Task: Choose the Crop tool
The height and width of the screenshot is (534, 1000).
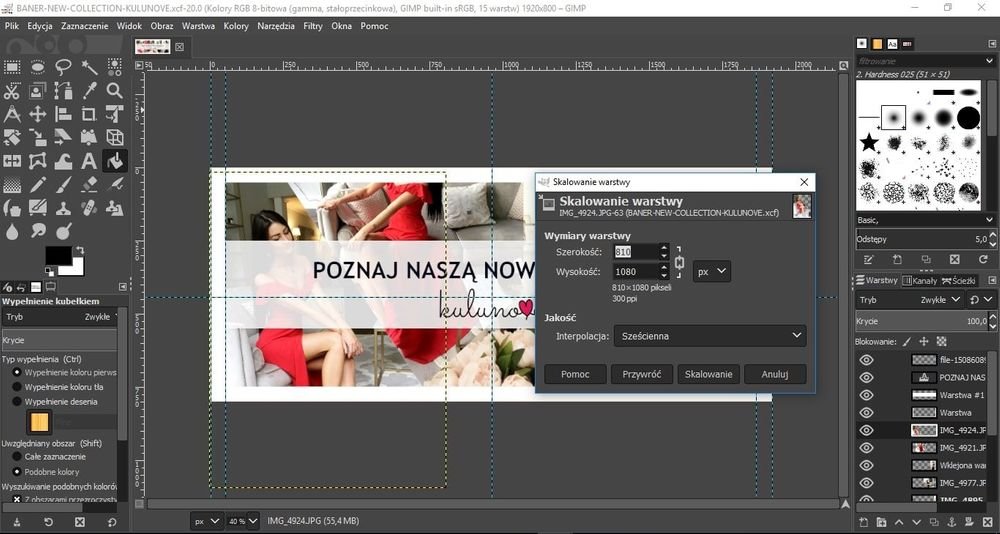Action: tap(89, 114)
